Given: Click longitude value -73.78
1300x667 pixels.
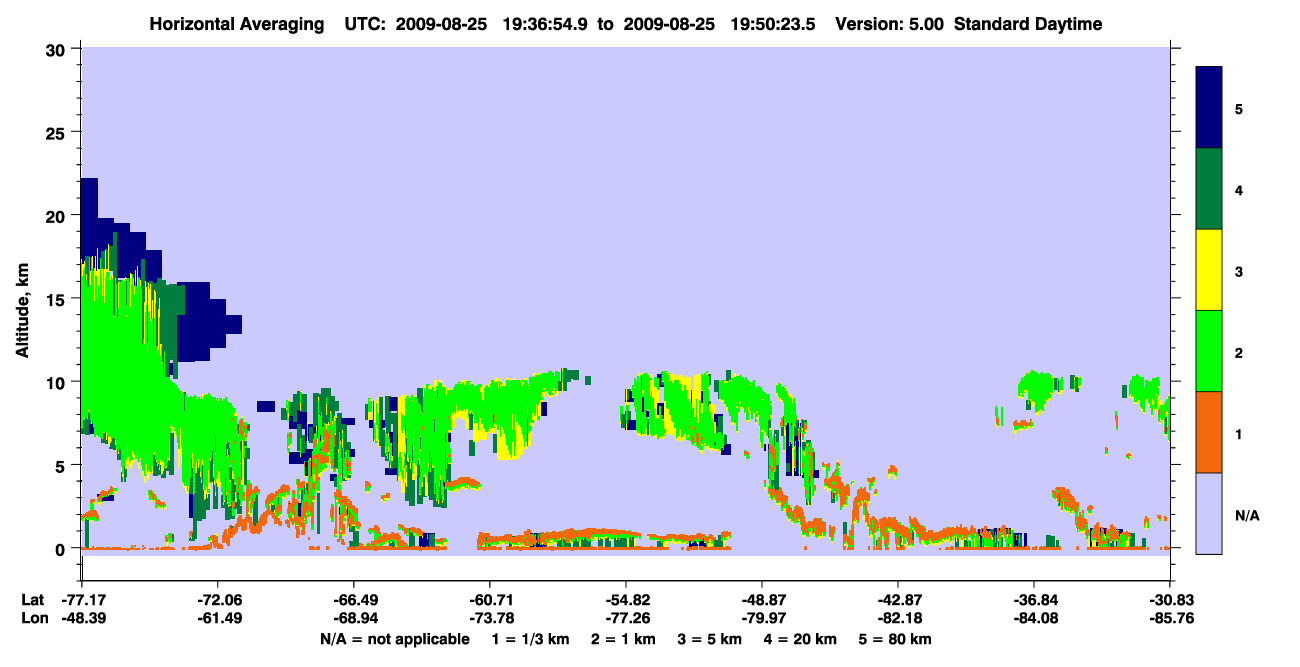Looking at the screenshot, I should (x=490, y=618).
